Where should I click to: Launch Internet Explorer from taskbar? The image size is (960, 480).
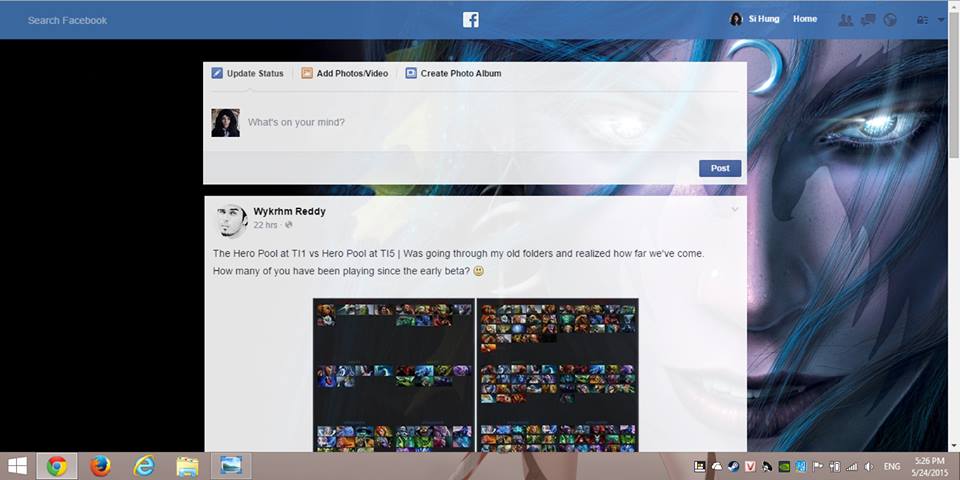coord(143,467)
